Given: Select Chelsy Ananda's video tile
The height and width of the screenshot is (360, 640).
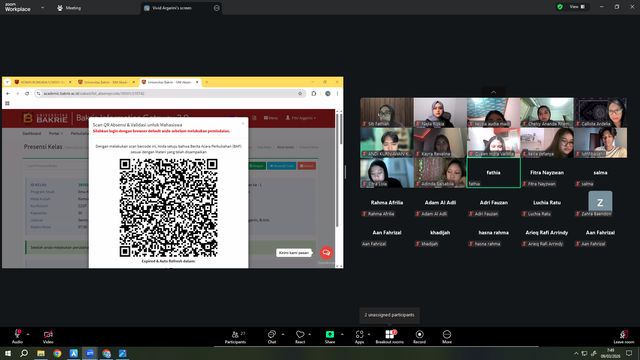Looking at the screenshot, I should [547, 112].
